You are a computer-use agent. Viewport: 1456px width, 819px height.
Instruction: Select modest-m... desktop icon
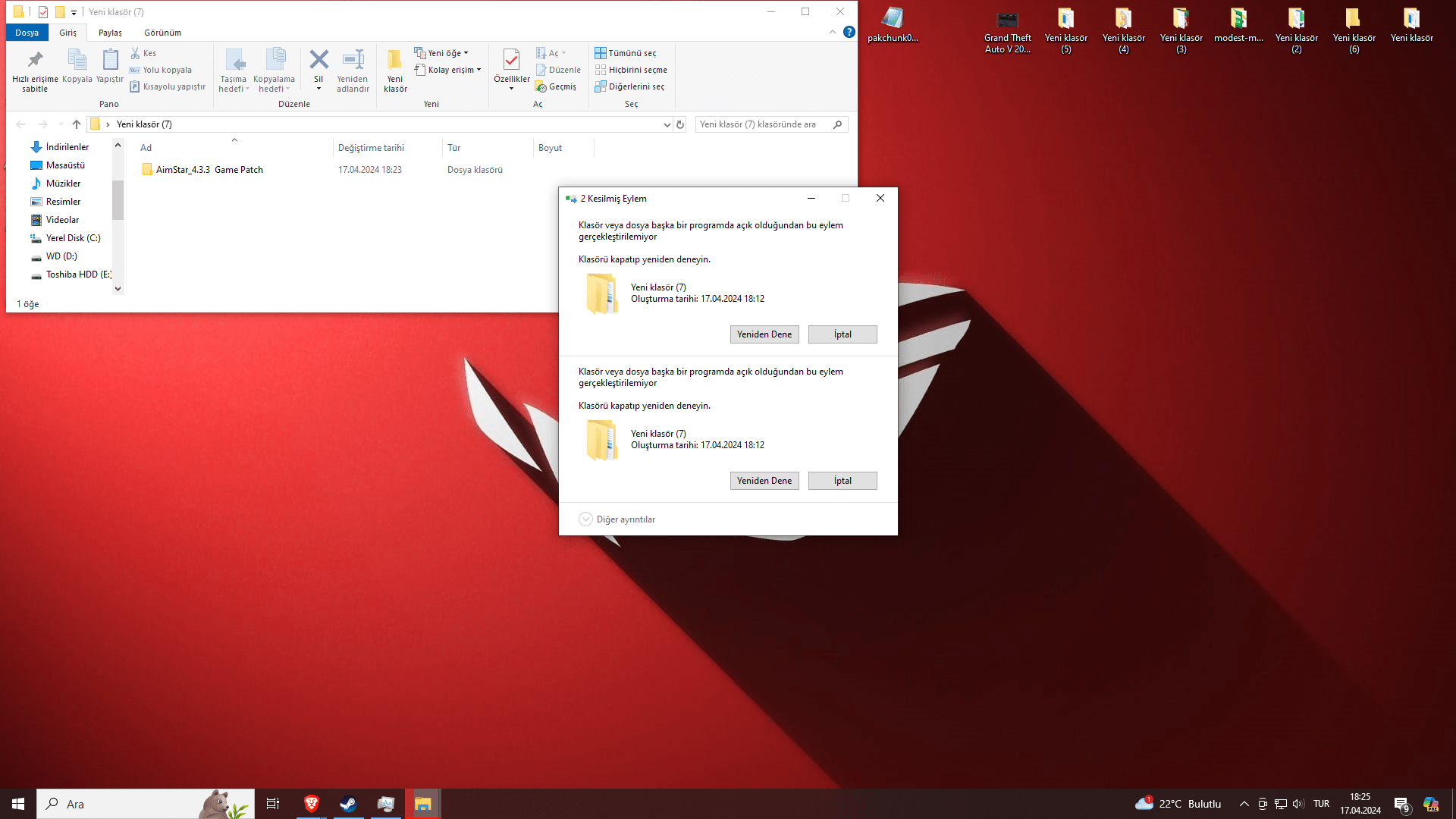[1238, 26]
